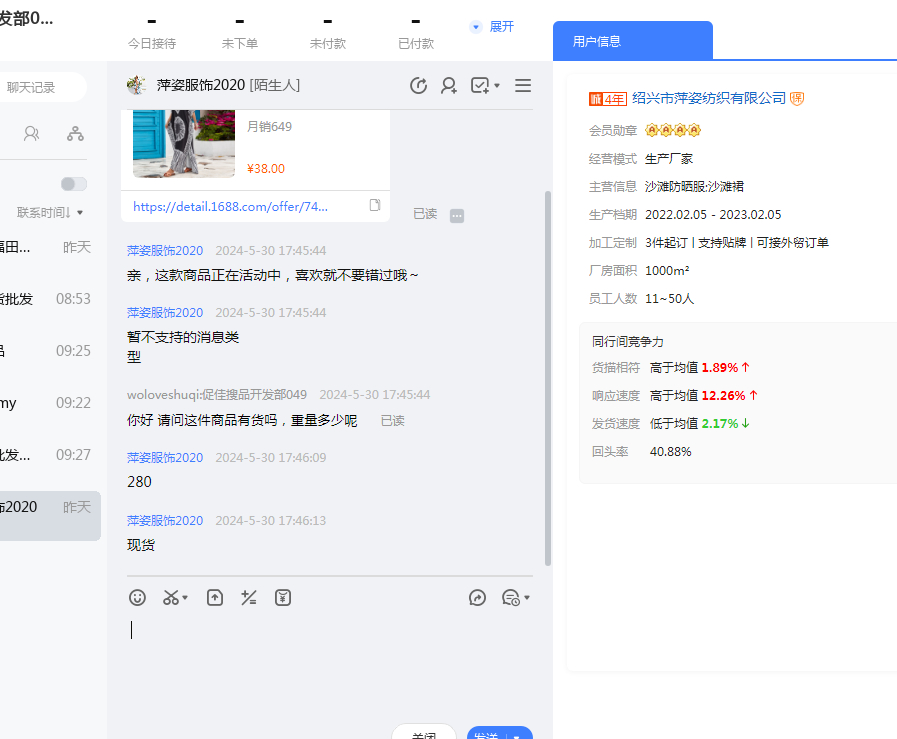Screen dimensions: 897x739
Task: Click the refresh history clock icon
Action: coord(419,86)
